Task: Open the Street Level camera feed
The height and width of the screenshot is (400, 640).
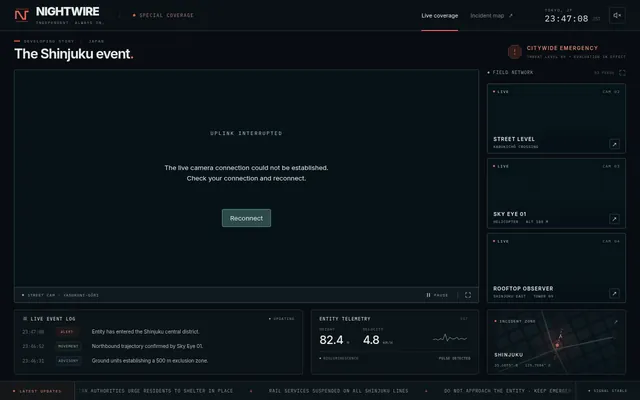Action: (614, 144)
